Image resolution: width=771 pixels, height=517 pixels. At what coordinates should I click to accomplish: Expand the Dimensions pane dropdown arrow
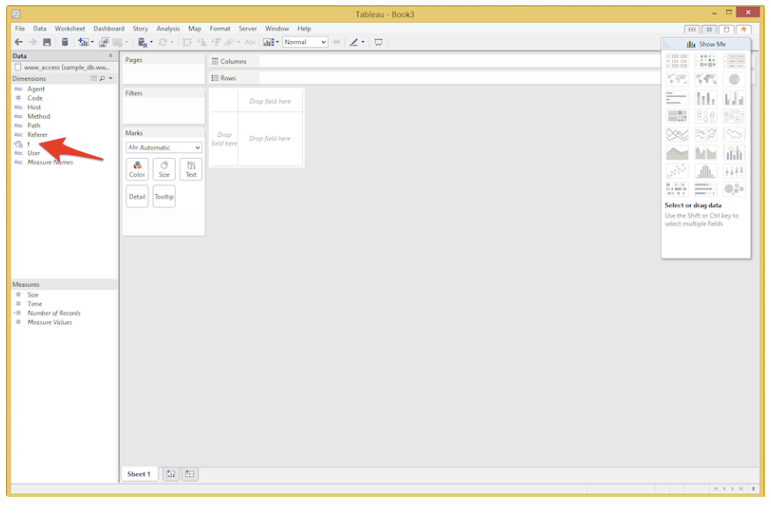(111, 78)
